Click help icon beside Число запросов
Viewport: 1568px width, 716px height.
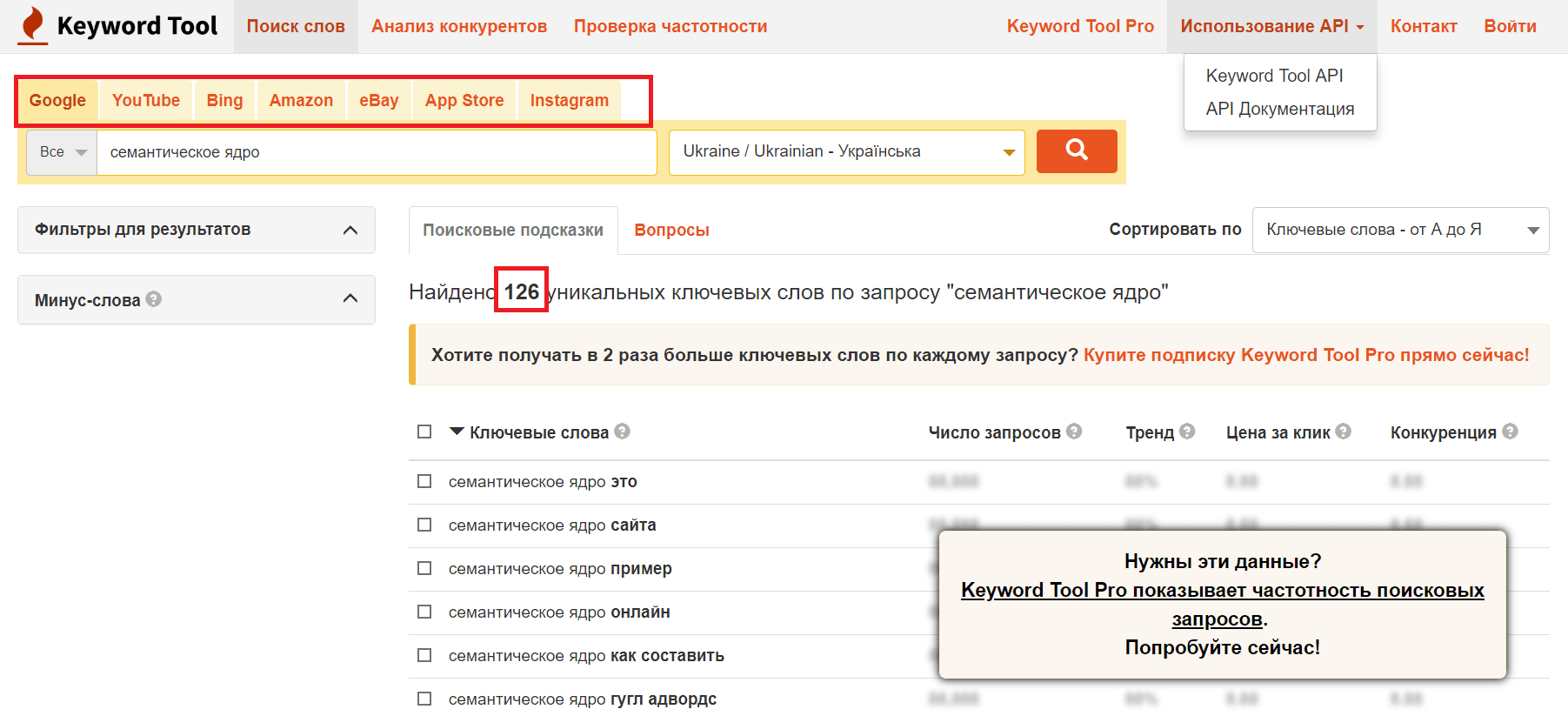(1074, 432)
